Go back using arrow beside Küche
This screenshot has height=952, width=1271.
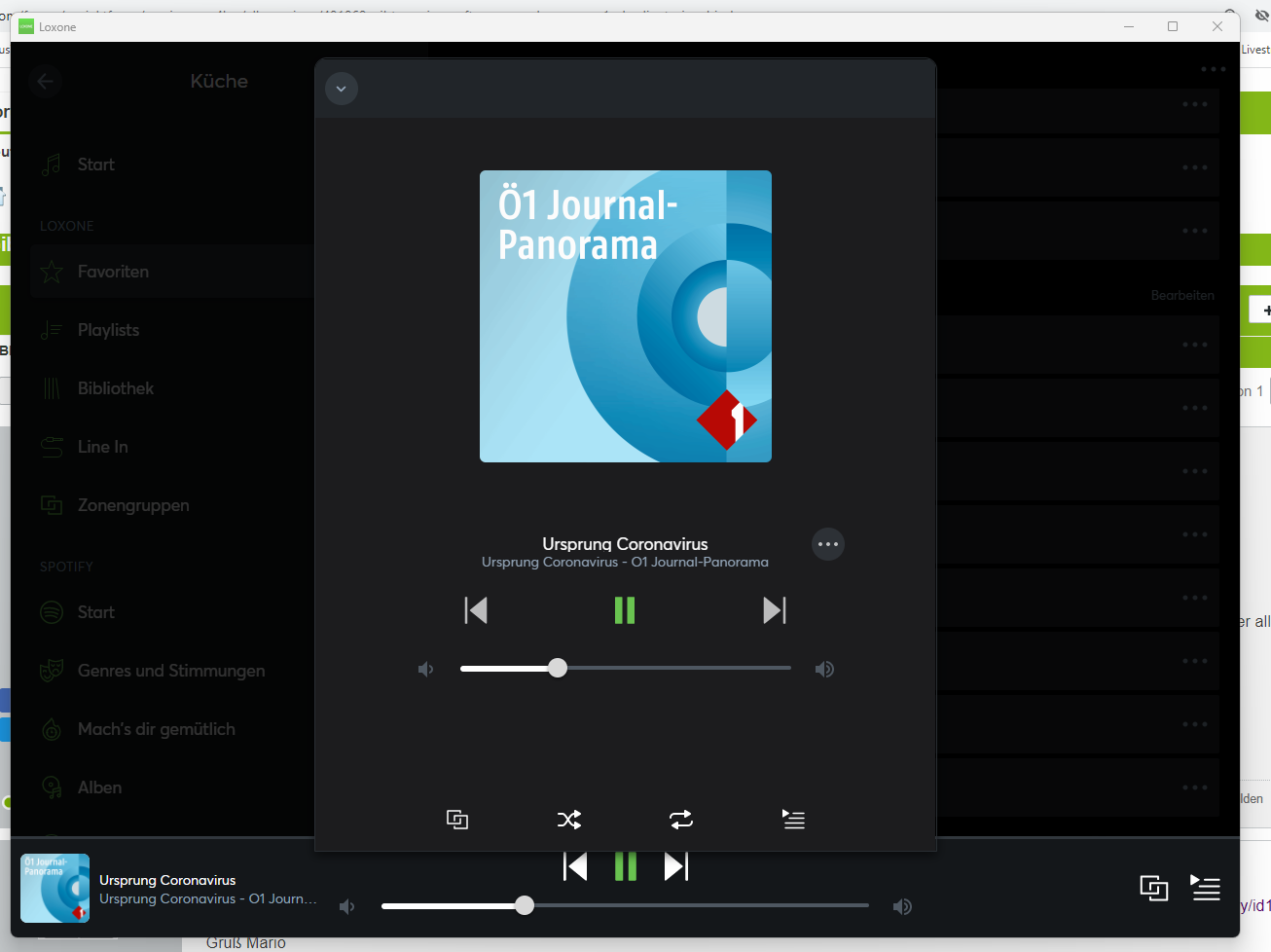(45, 82)
